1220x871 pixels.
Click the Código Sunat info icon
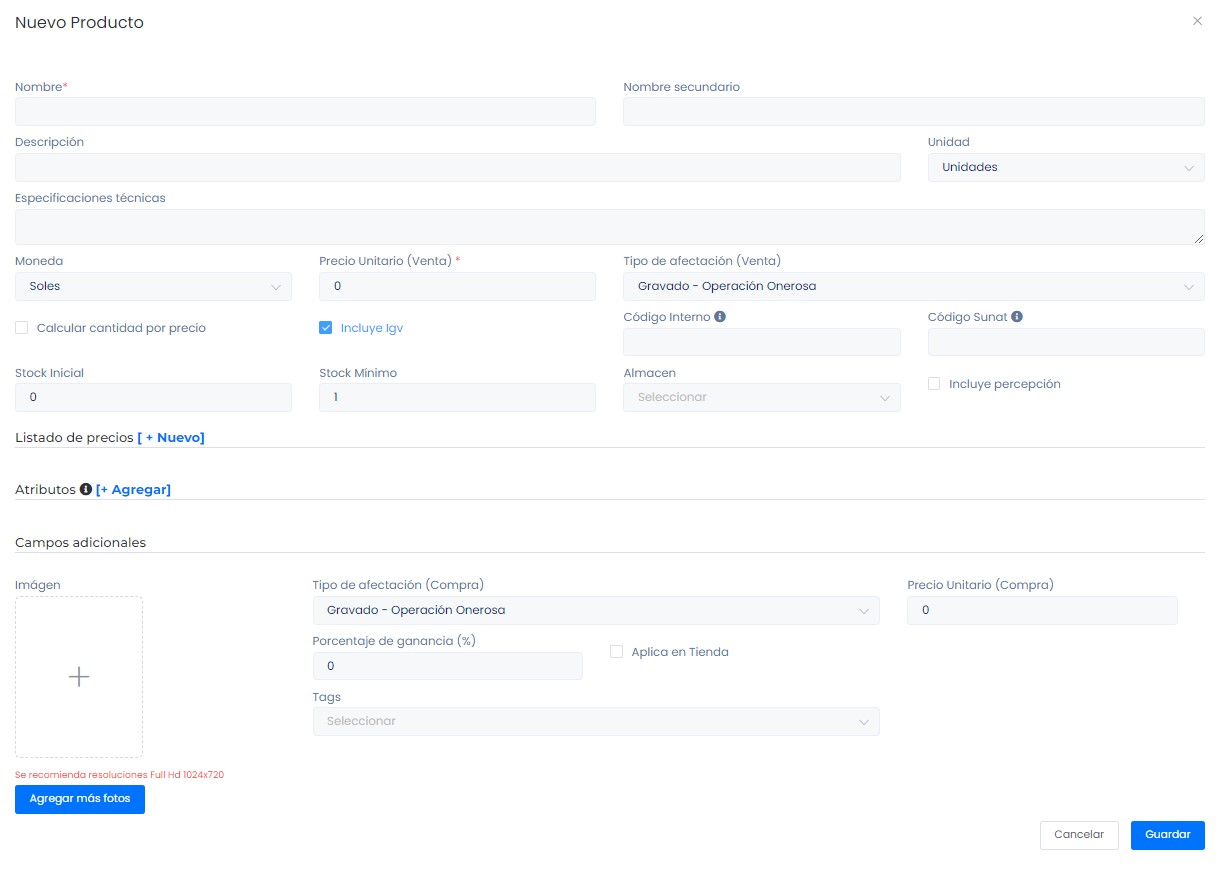click(1017, 317)
